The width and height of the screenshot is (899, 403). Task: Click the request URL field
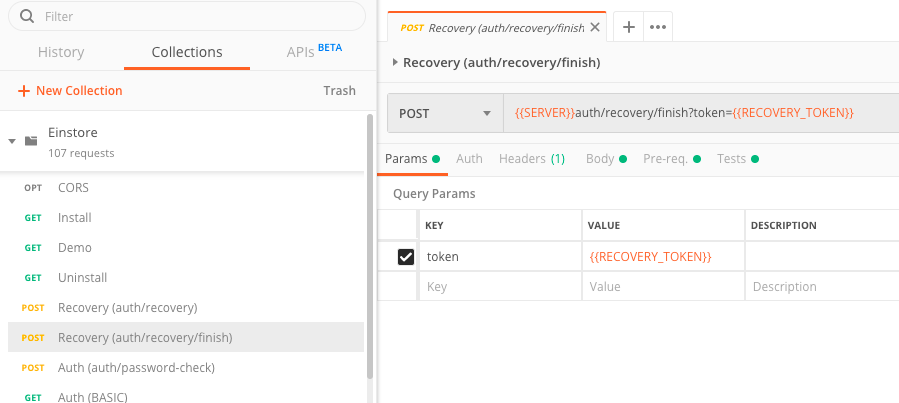[701, 114]
